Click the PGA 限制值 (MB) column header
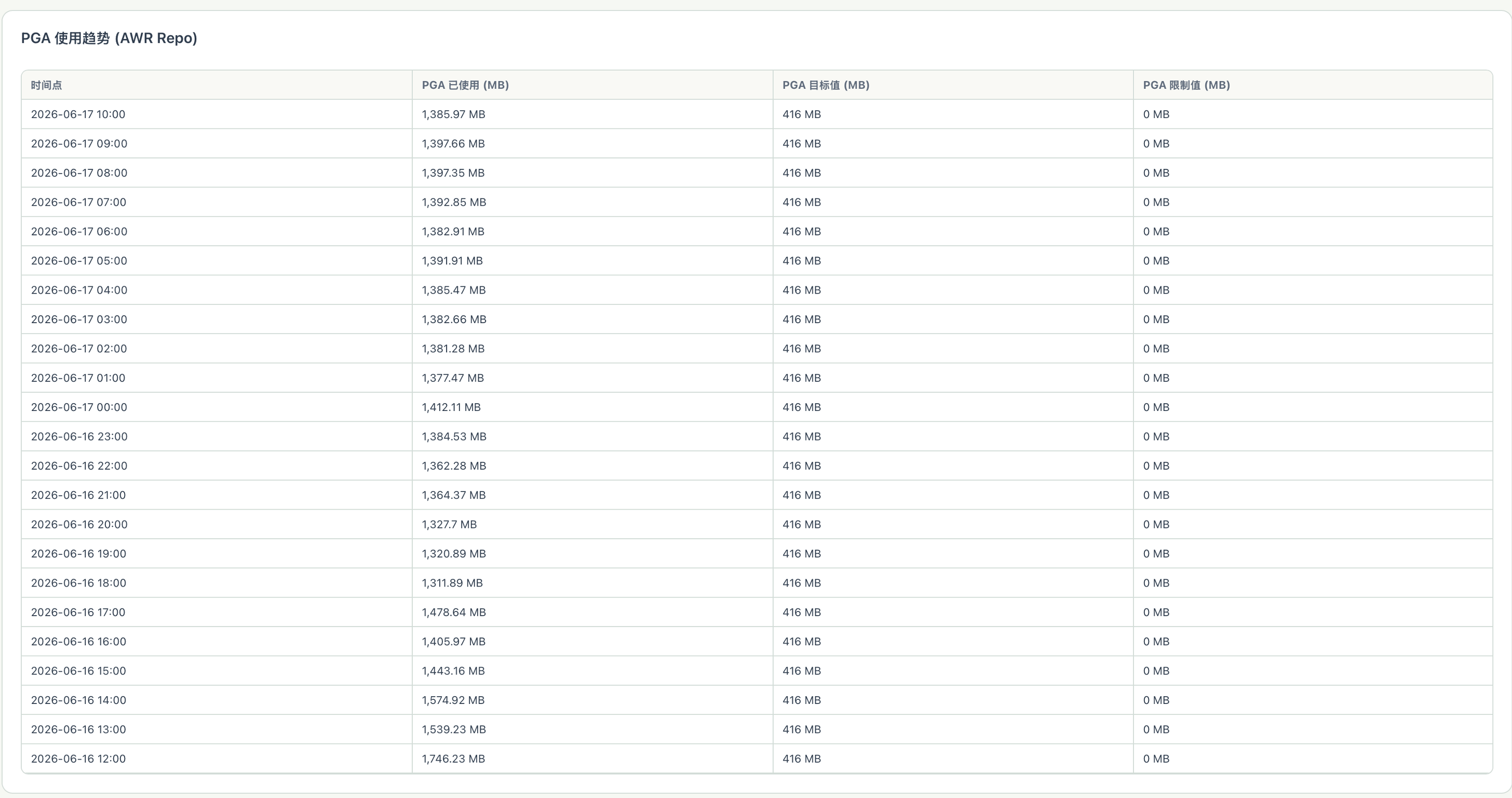Image resolution: width=1512 pixels, height=798 pixels. pyautogui.click(x=1186, y=85)
